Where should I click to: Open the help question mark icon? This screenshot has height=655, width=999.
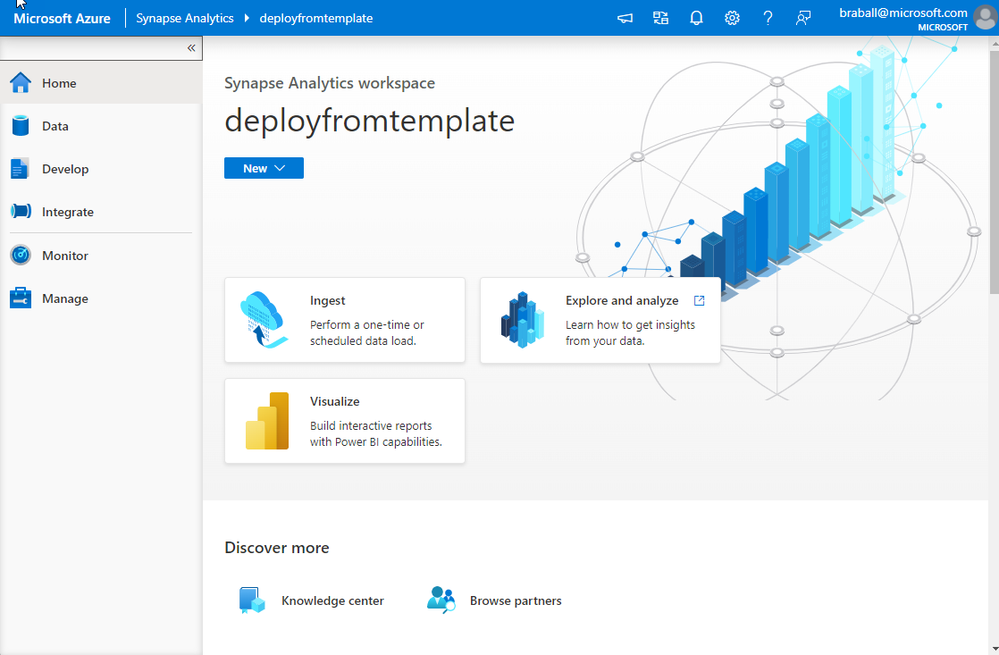point(768,18)
